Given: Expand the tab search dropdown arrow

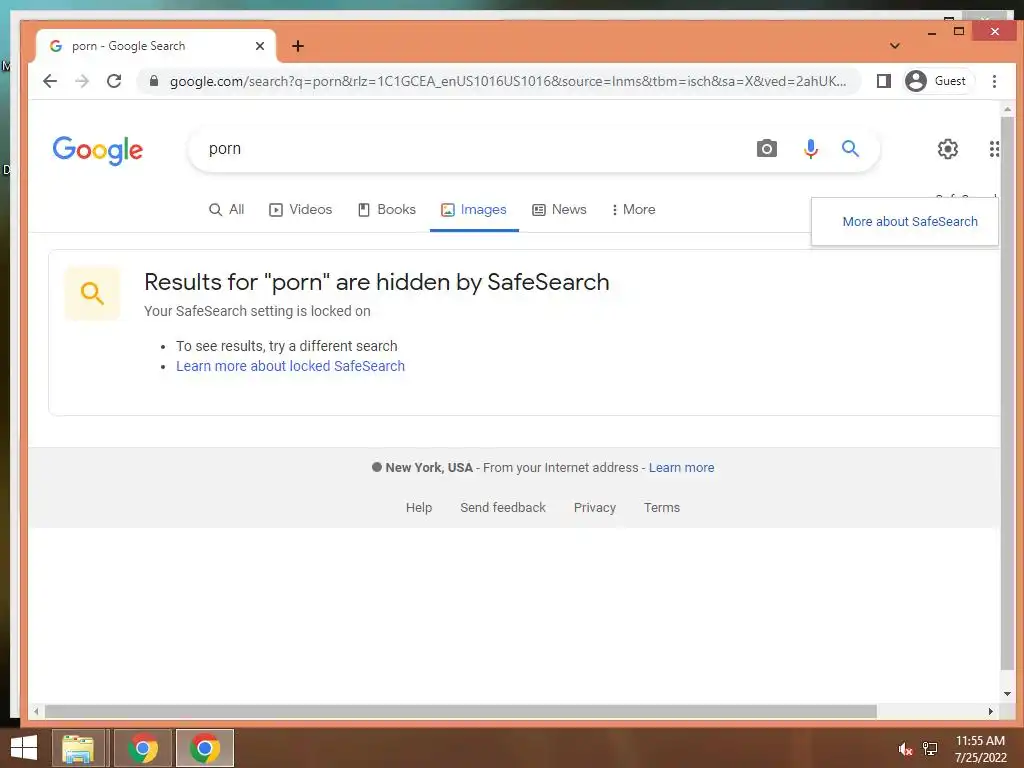Looking at the screenshot, I should (895, 46).
